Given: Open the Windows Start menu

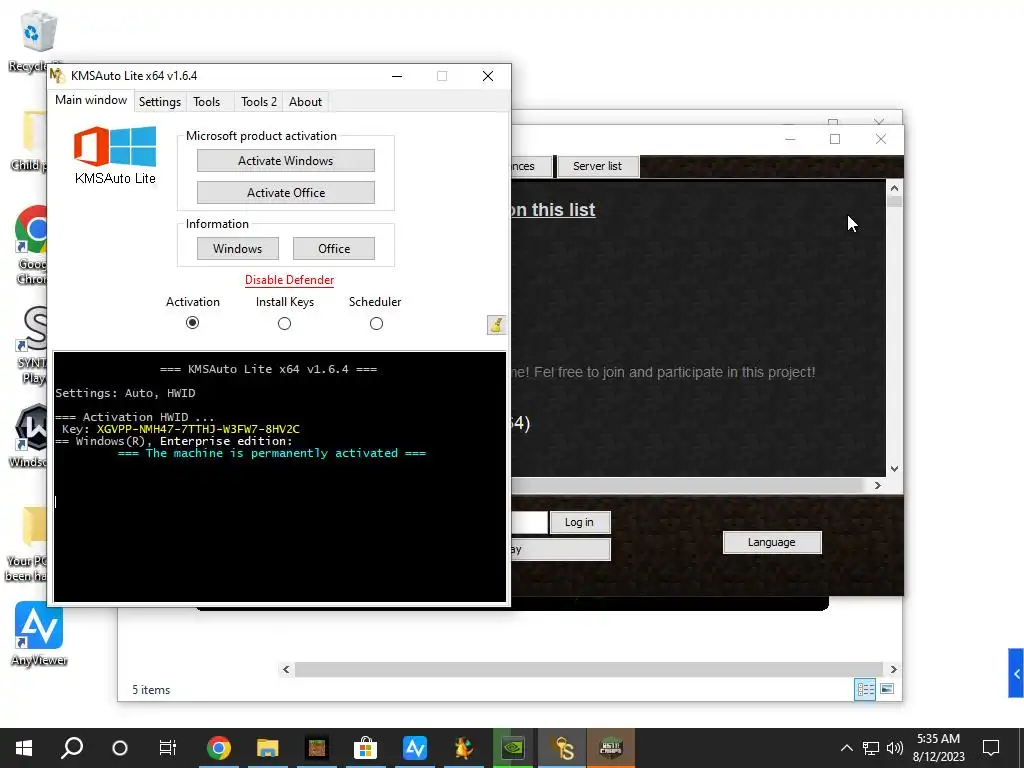Looking at the screenshot, I should pos(24,748).
